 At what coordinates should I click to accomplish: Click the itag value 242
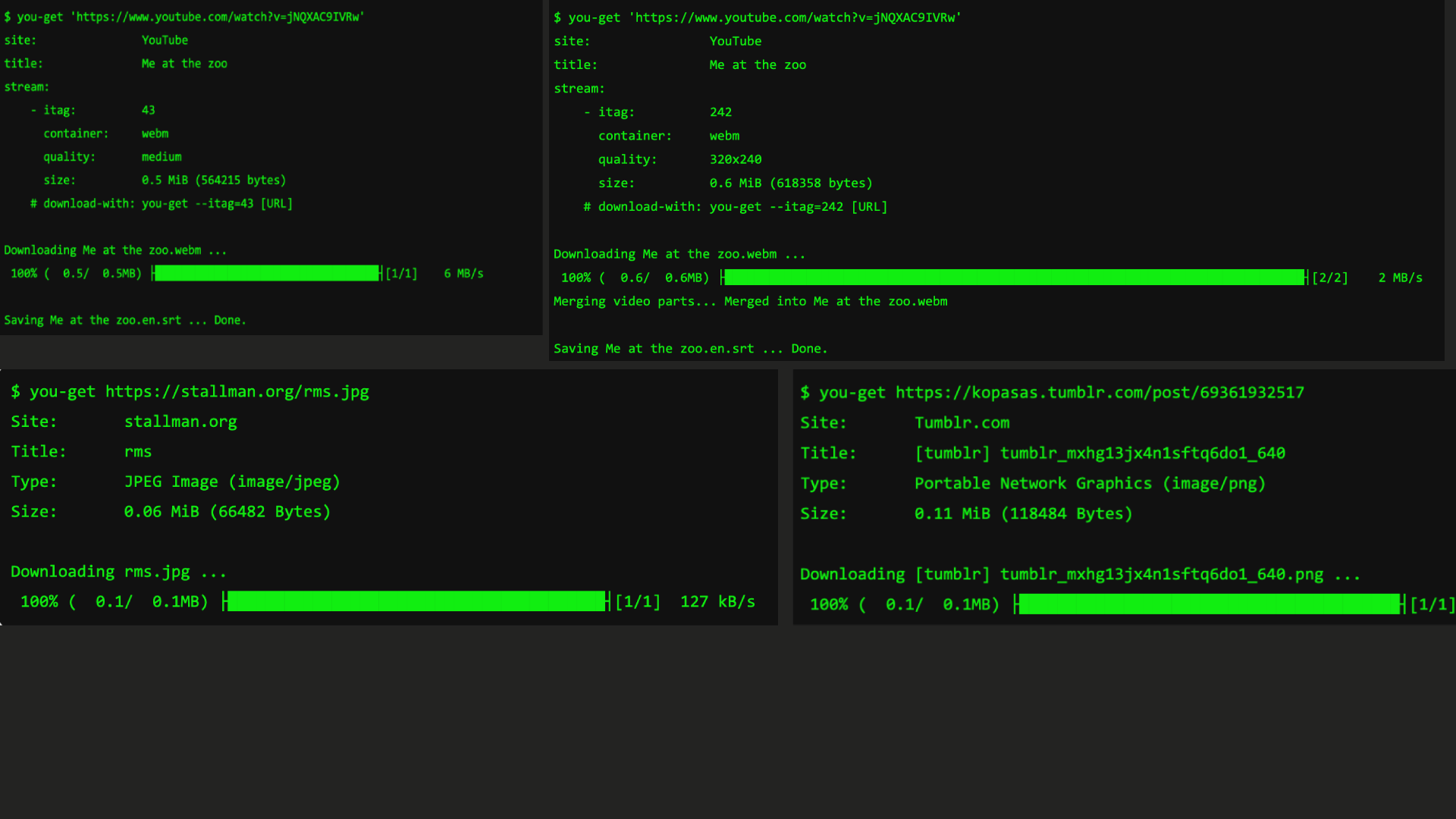(x=720, y=112)
